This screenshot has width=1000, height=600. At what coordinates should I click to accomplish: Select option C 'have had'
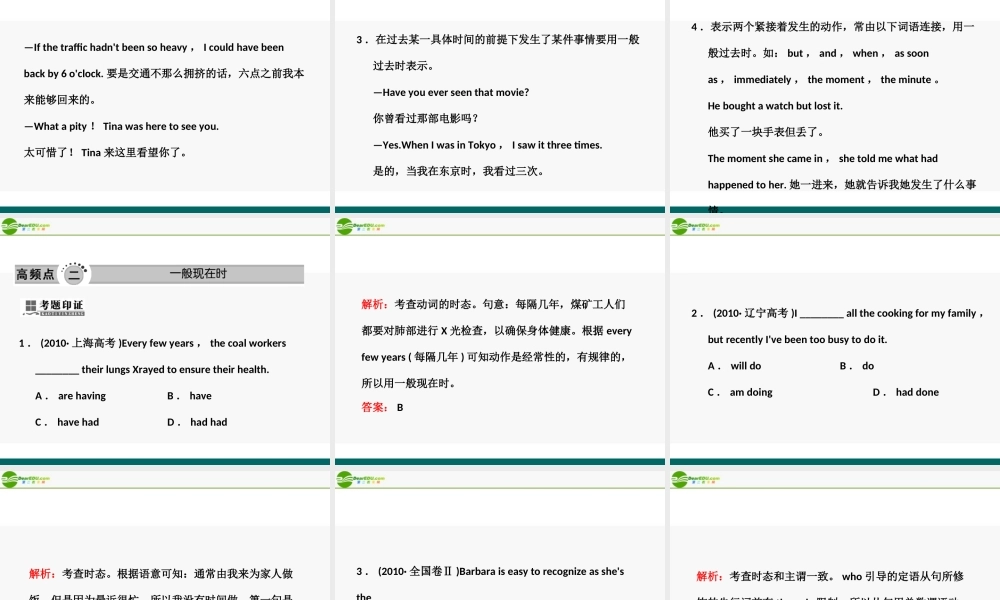click(67, 421)
